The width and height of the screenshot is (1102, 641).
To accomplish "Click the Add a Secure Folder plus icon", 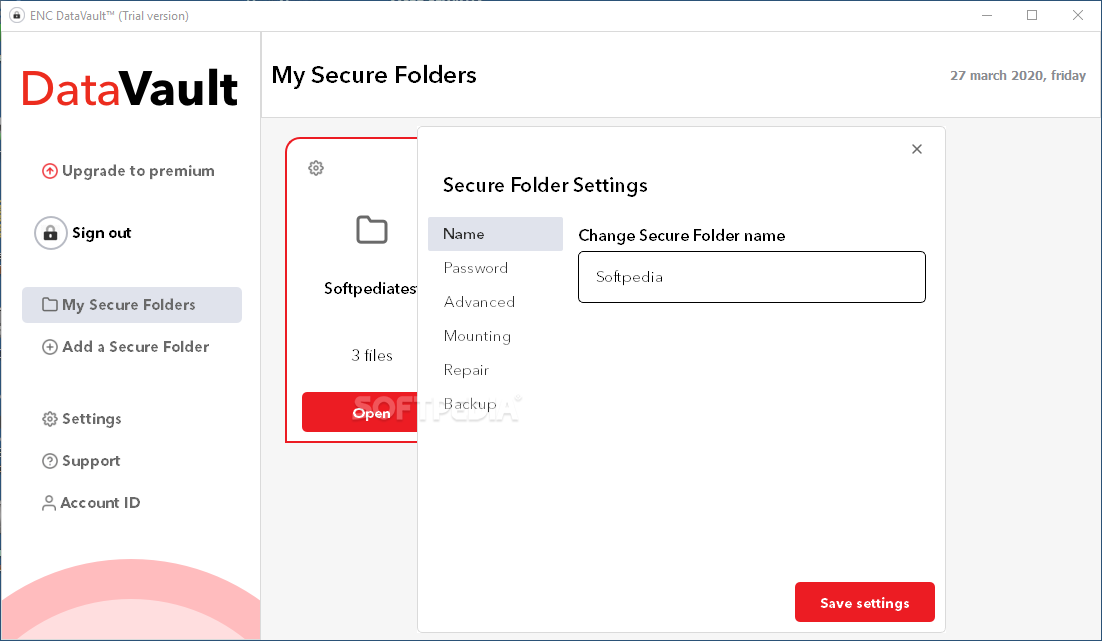I will click(x=50, y=347).
